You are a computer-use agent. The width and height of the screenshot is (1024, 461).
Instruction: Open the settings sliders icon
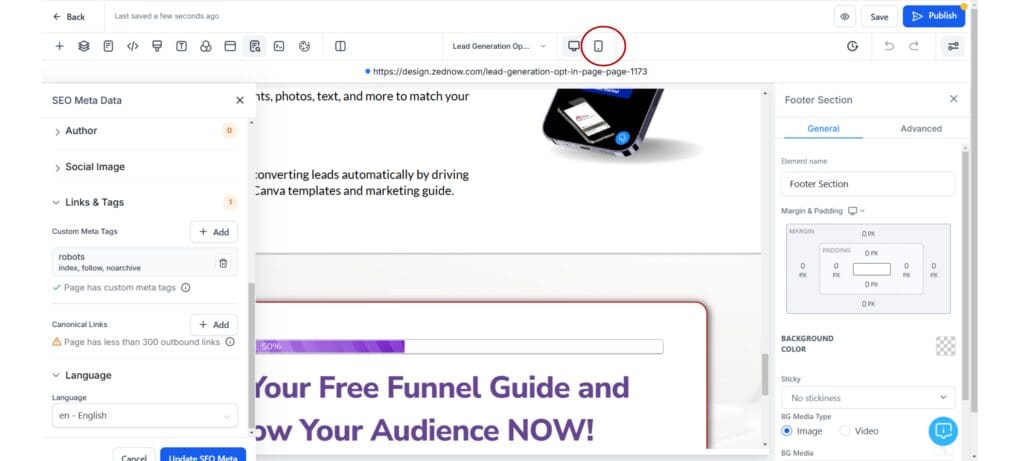click(x=953, y=46)
